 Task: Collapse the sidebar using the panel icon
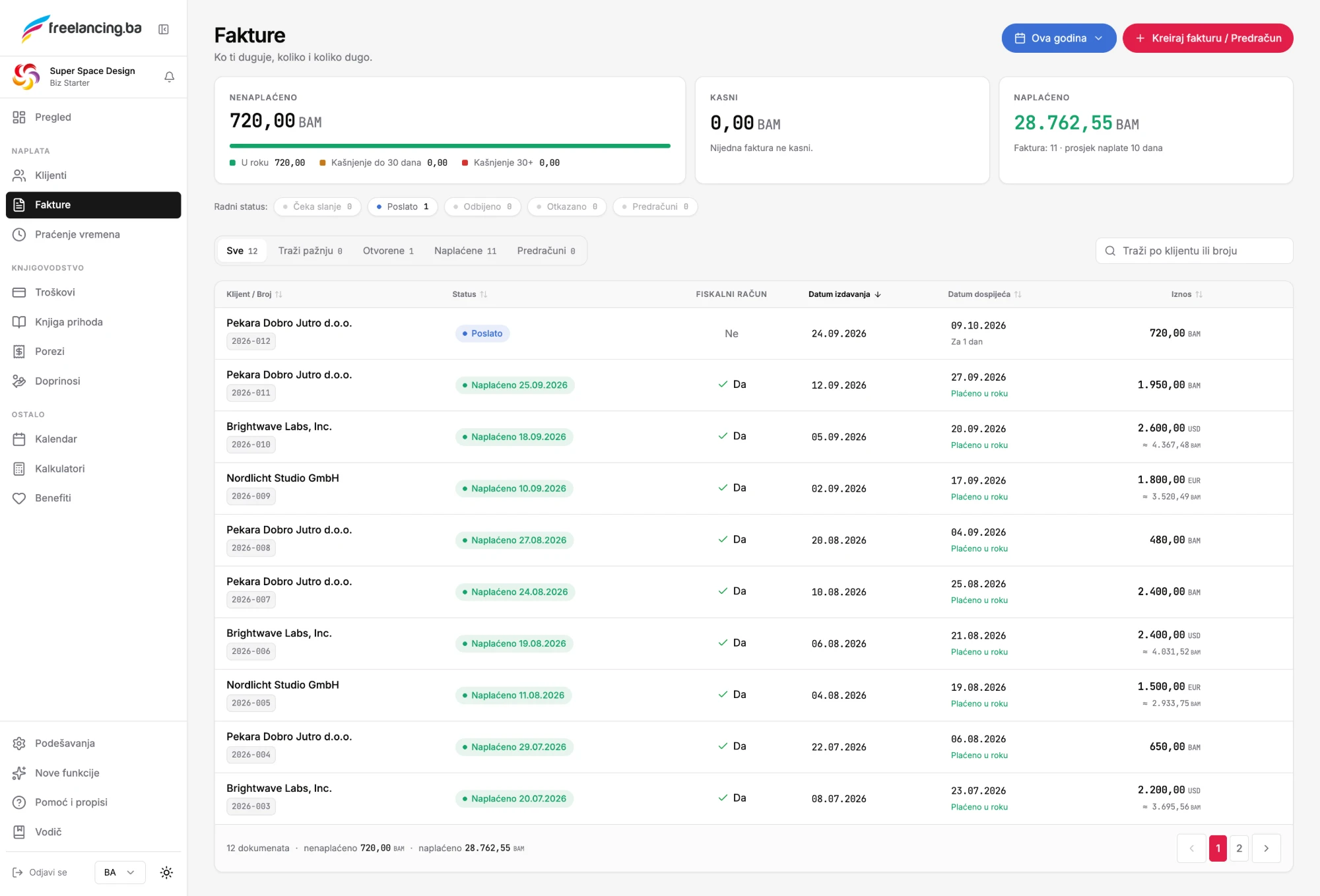(164, 29)
